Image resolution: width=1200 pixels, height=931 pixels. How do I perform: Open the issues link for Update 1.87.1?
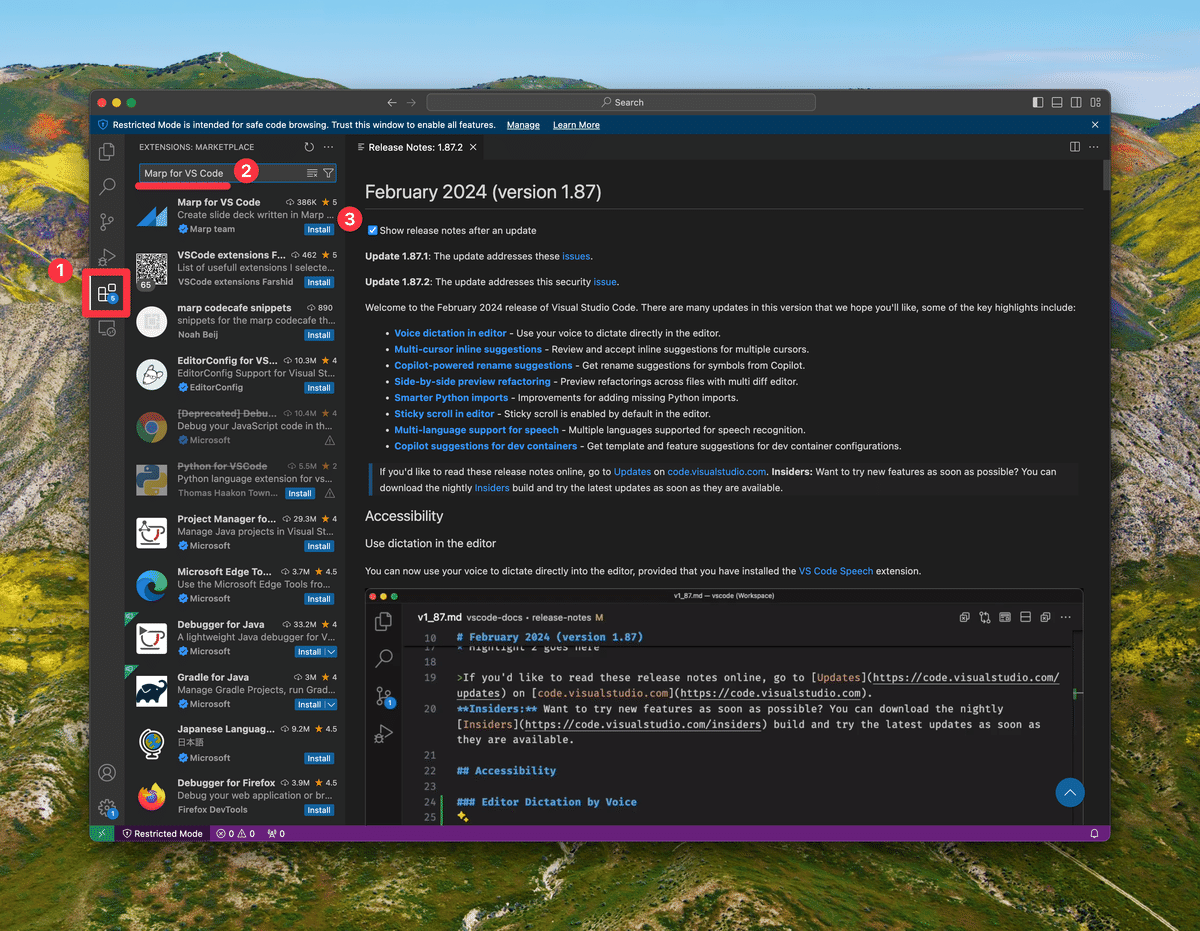[576, 257]
